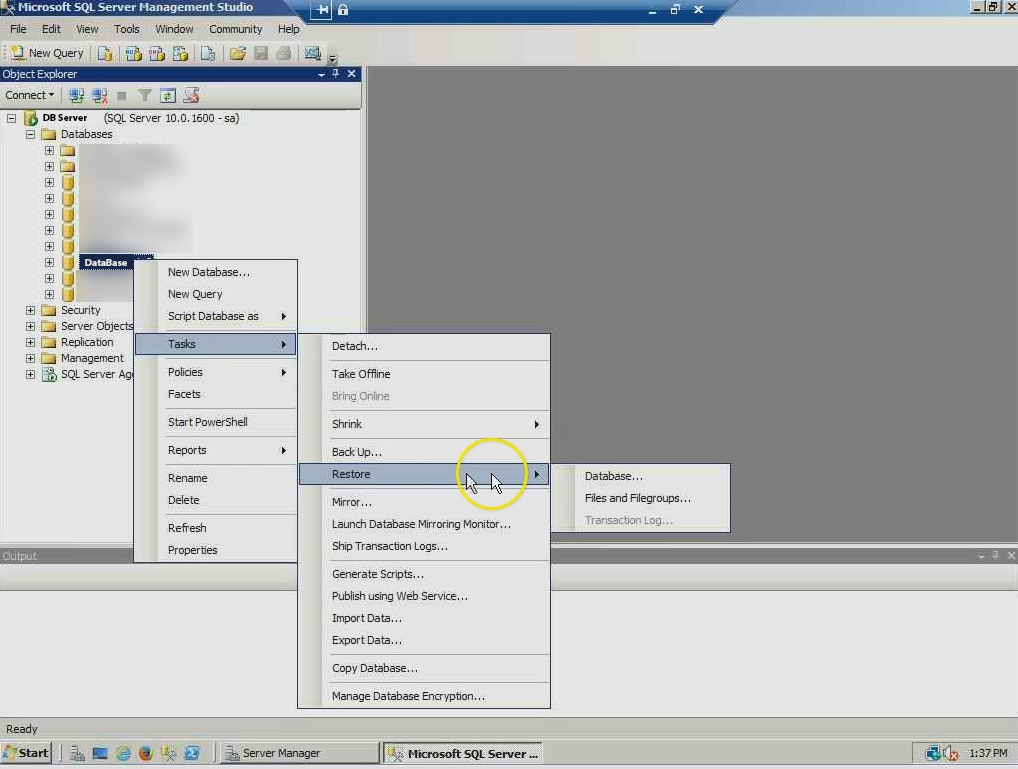1018x769 pixels.
Task: Click the New Query button
Action: pyautogui.click(x=46, y=53)
